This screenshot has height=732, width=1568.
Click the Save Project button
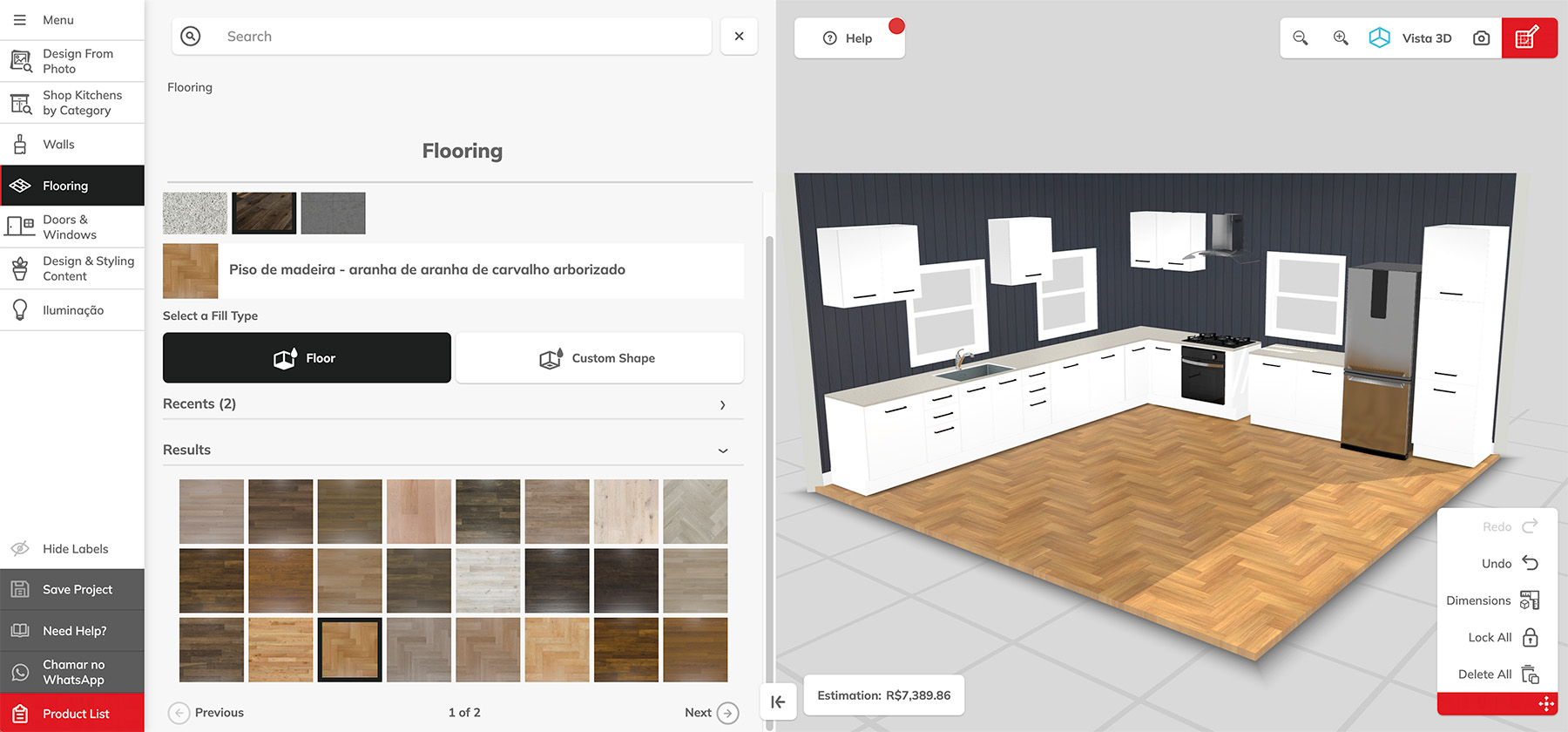pos(72,590)
